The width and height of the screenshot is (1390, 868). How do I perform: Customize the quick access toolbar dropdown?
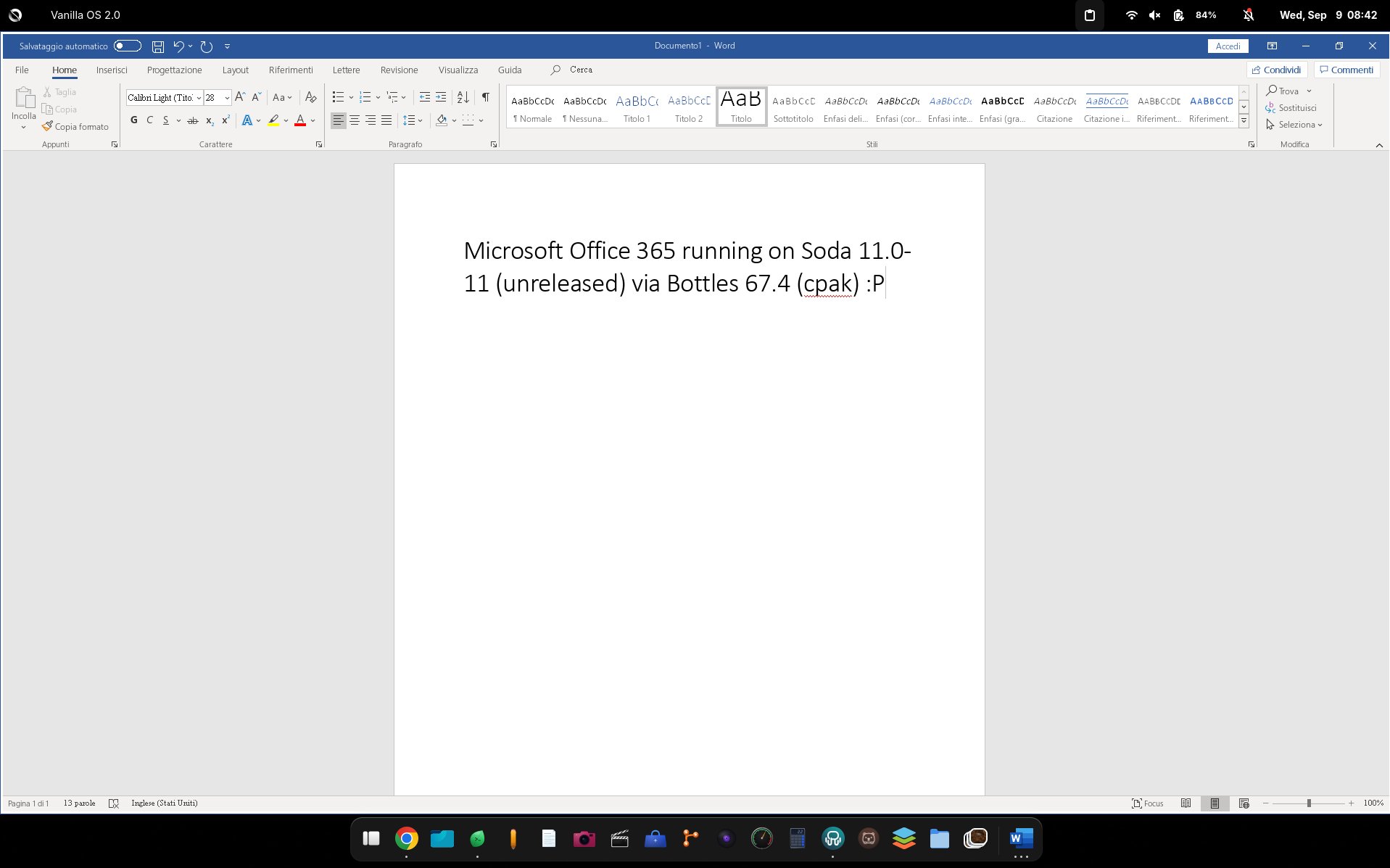(227, 46)
